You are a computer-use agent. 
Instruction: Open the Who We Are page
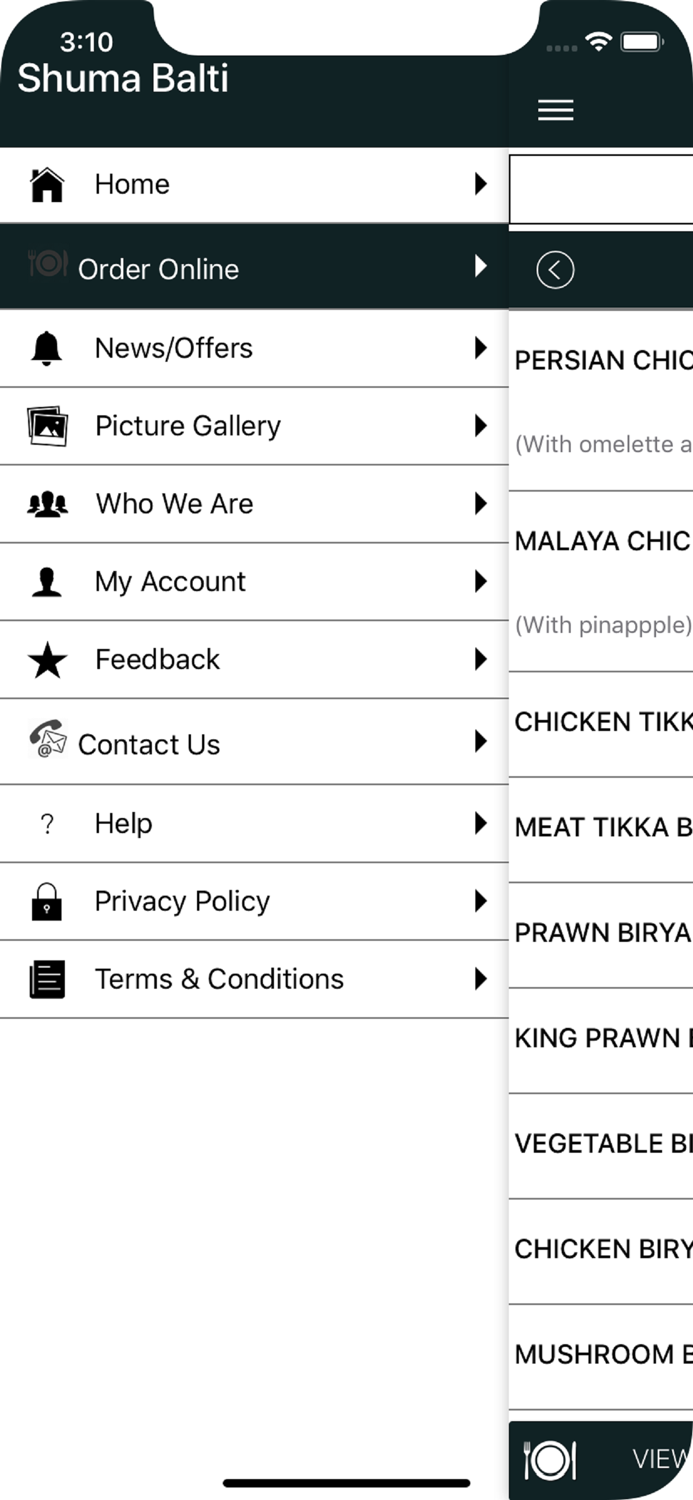pos(174,504)
